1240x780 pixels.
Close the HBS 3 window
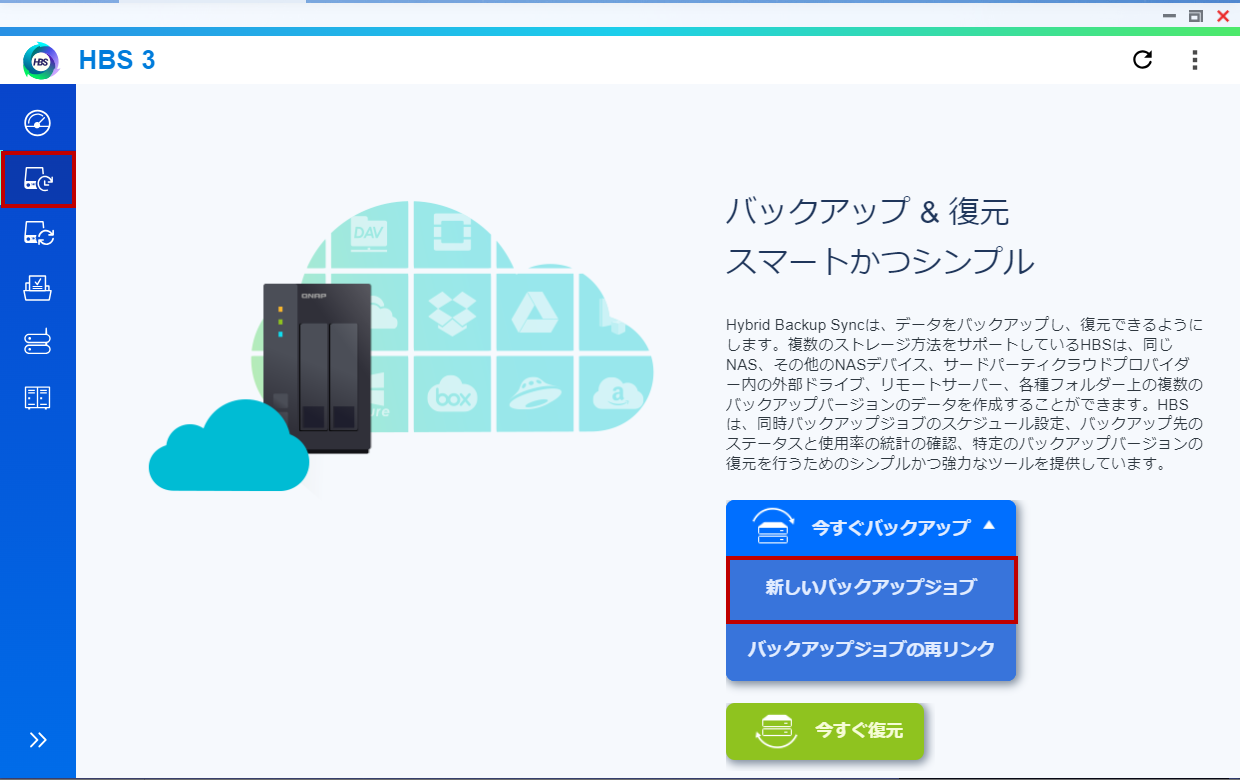pyautogui.click(x=1222, y=16)
